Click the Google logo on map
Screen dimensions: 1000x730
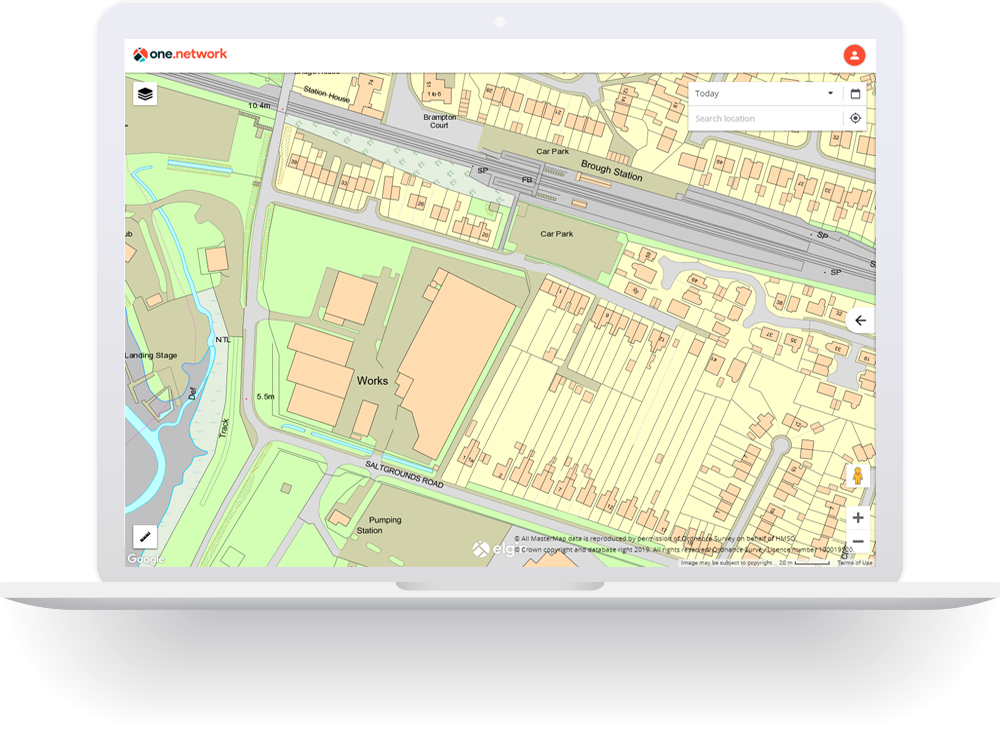point(145,559)
